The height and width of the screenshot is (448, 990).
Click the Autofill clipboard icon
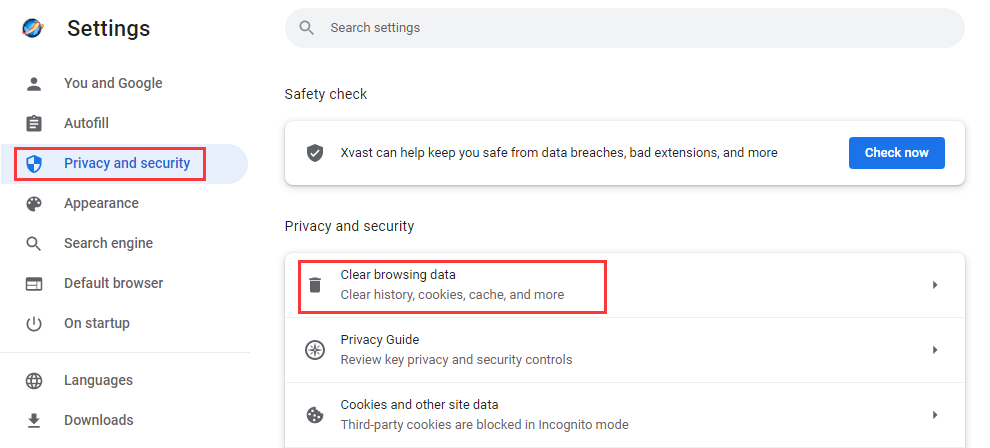click(x=34, y=124)
